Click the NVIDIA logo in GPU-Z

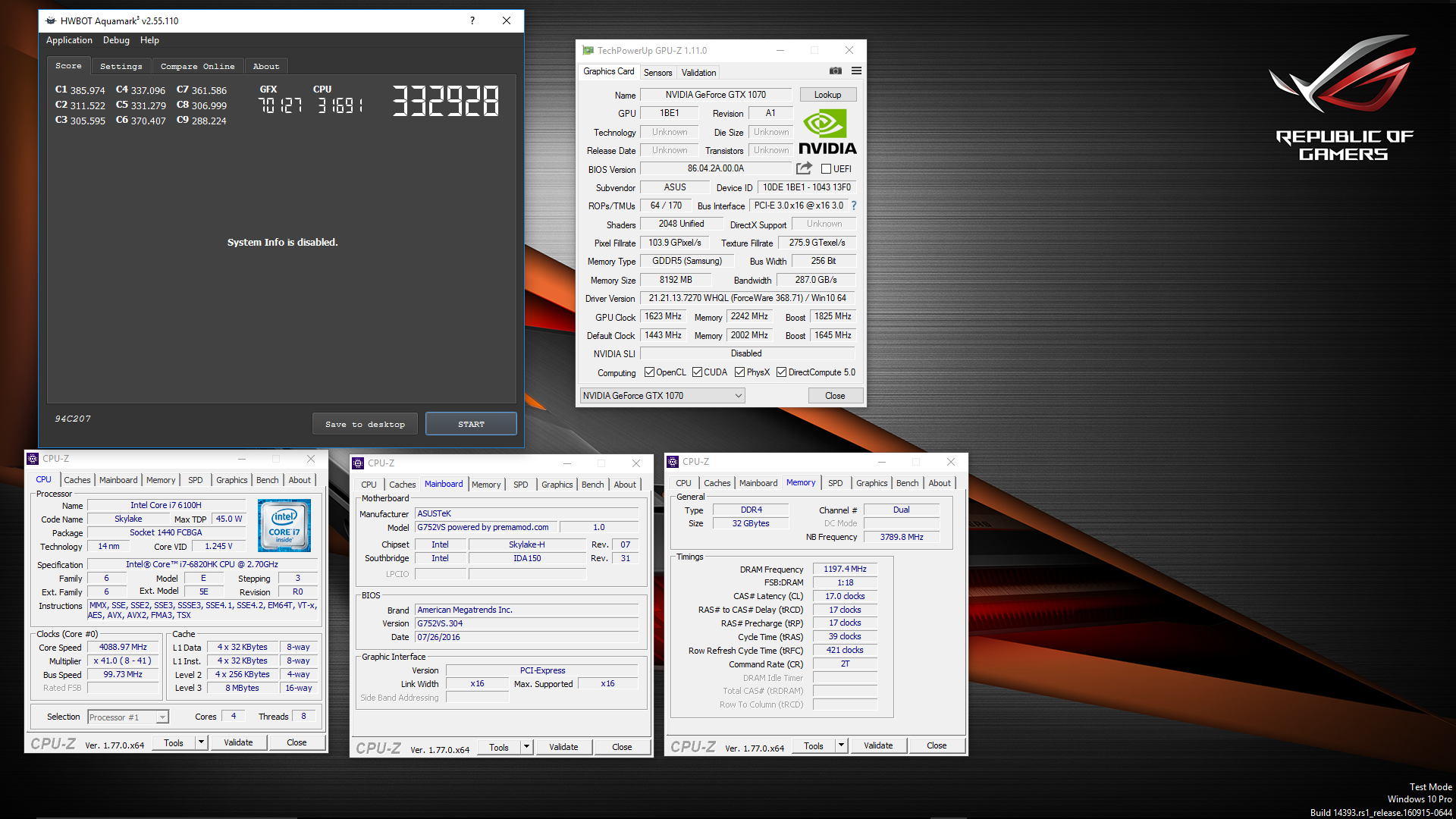[x=827, y=132]
